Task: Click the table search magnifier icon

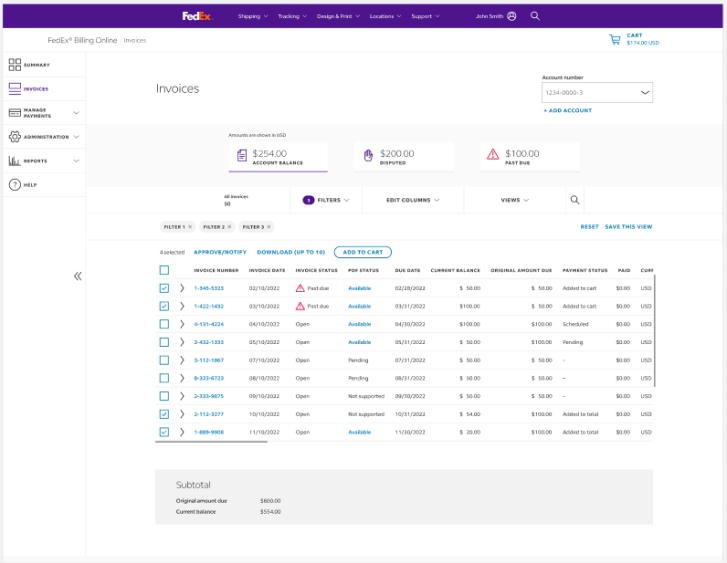Action: coord(575,200)
